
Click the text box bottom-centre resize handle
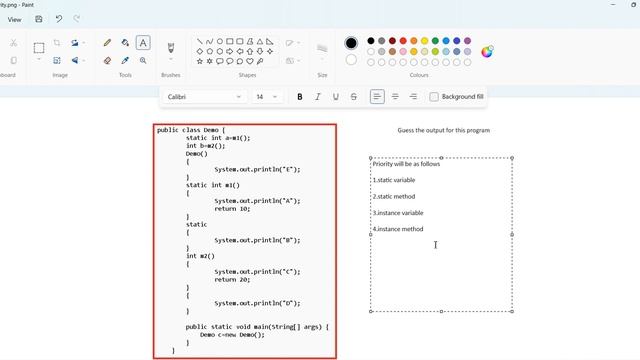tap(441, 311)
